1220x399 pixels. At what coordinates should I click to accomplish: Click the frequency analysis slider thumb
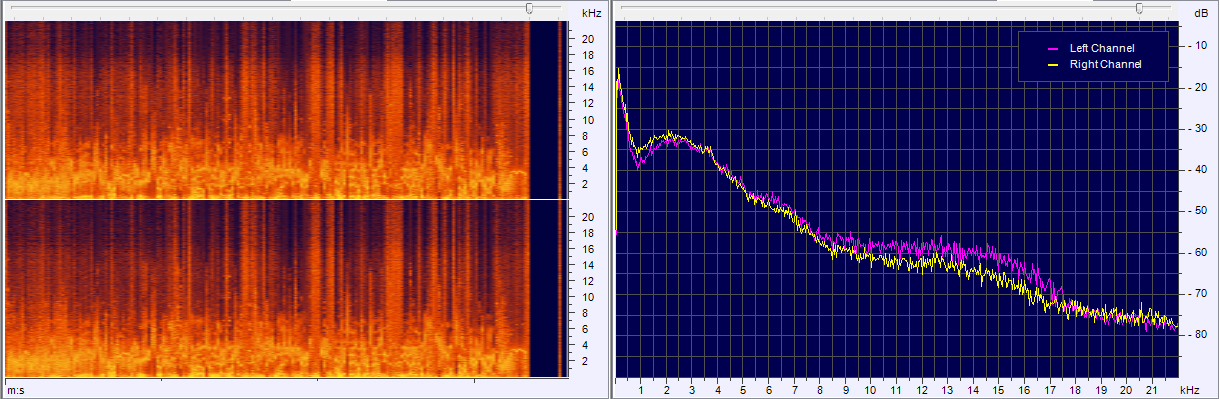pyautogui.click(x=1139, y=8)
